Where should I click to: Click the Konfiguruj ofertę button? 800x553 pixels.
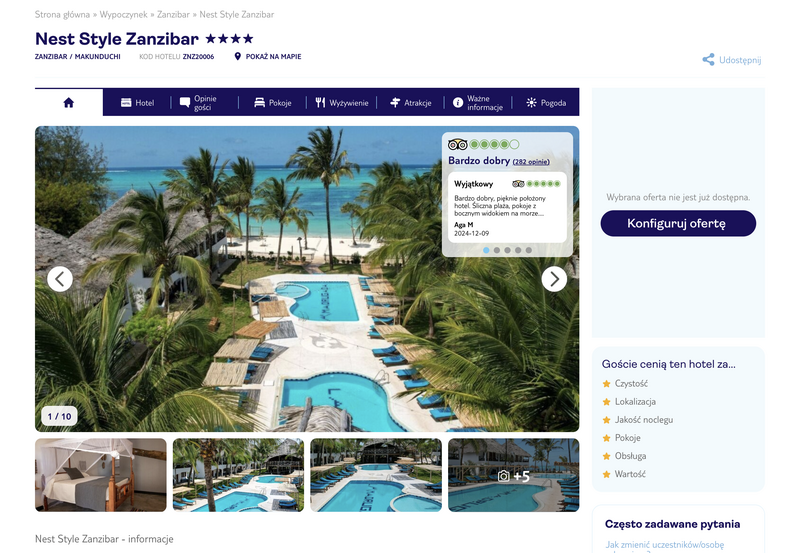coord(678,223)
